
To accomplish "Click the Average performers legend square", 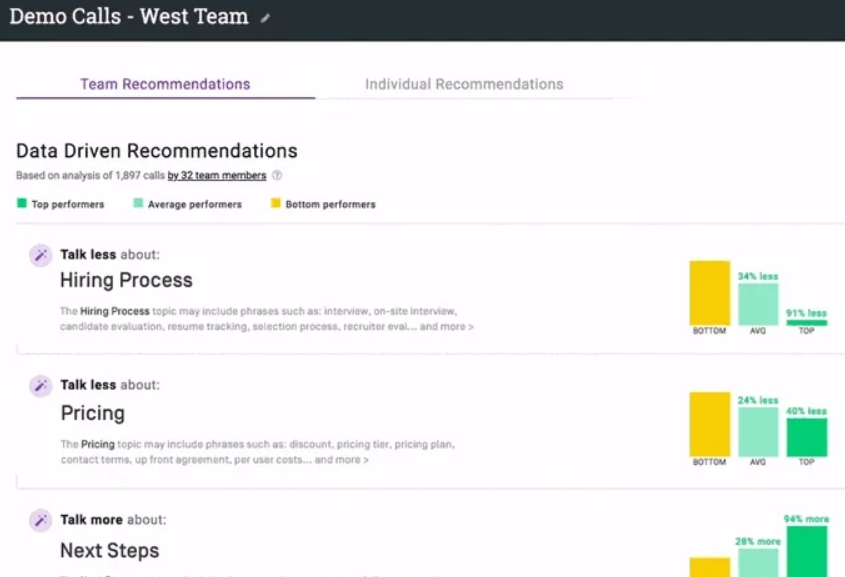I will (x=138, y=203).
